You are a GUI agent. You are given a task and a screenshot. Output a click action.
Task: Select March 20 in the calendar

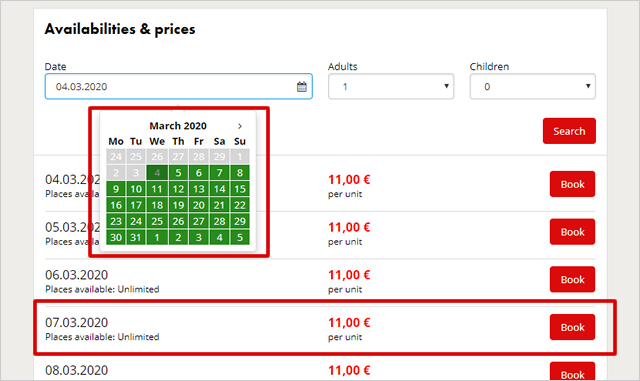pos(199,205)
